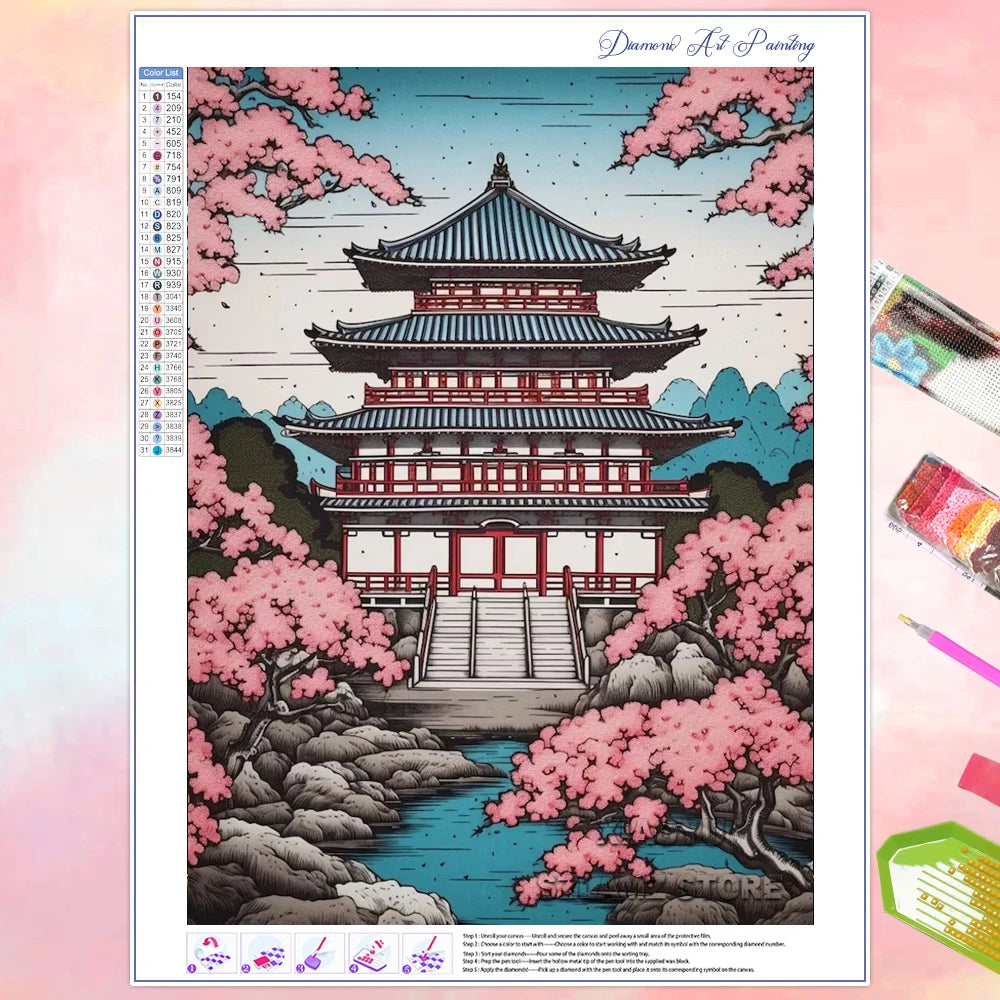Click the Diamond Art Painting title
The width and height of the screenshot is (1000, 1000).
706,45
